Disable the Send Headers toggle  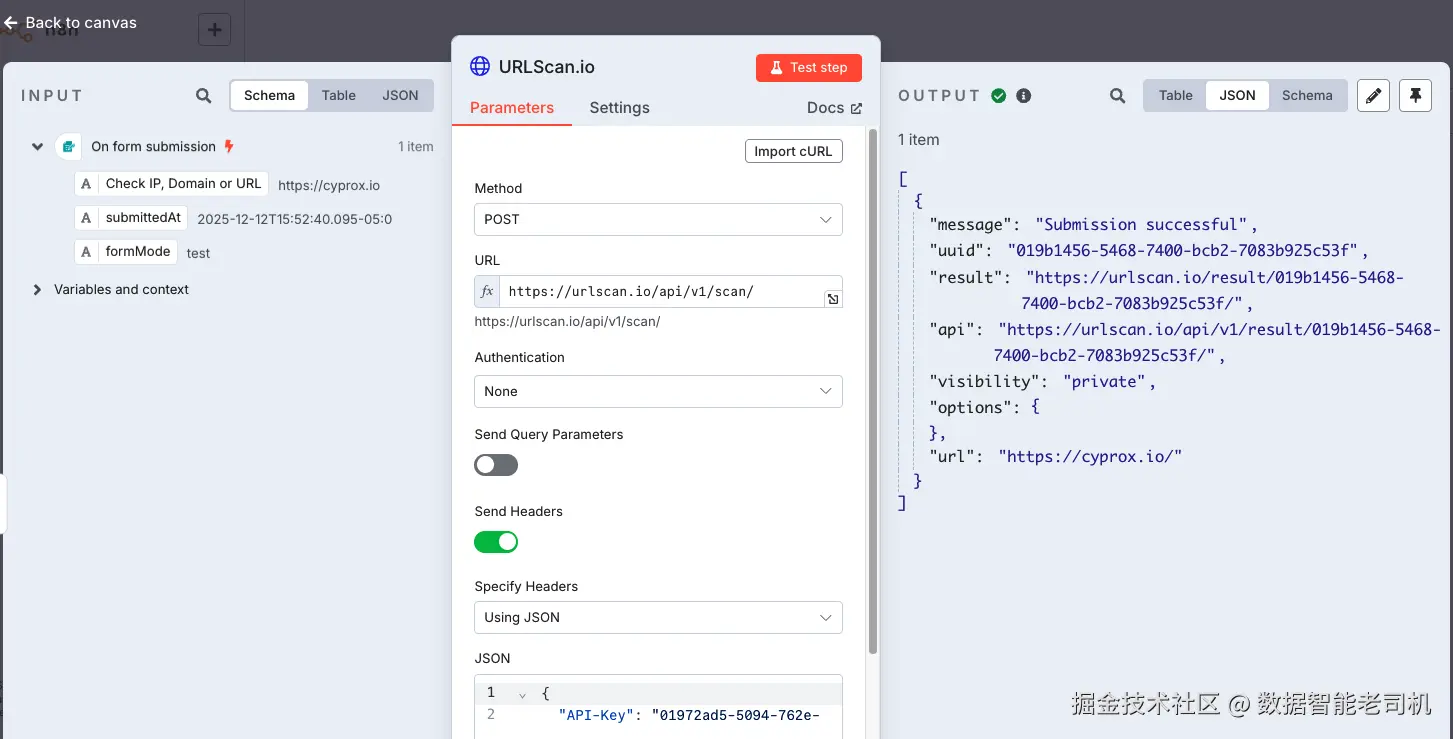496,542
